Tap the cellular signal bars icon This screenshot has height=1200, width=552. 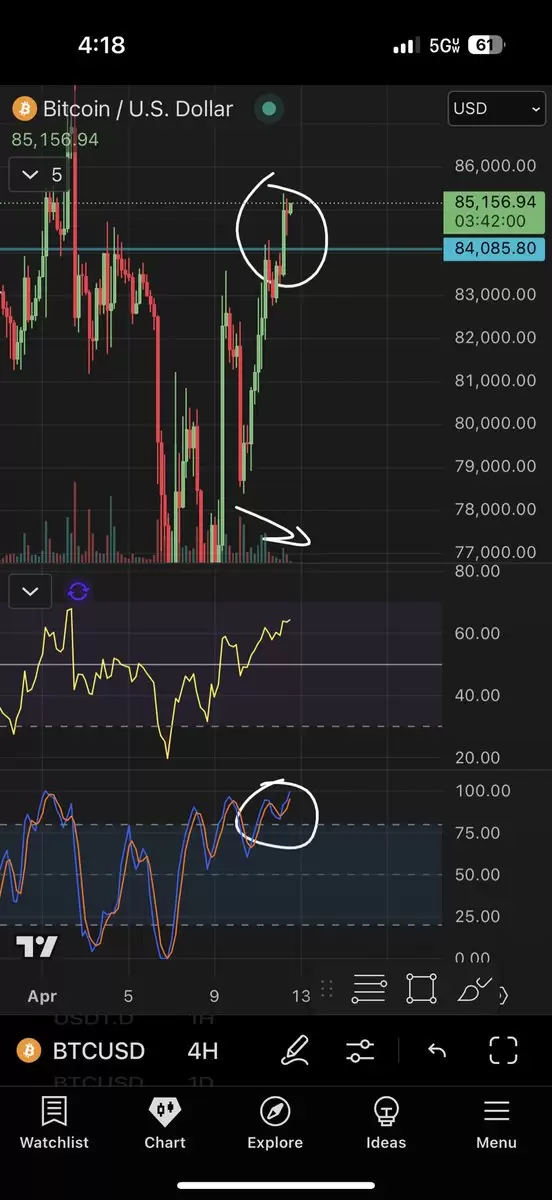point(405,46)
